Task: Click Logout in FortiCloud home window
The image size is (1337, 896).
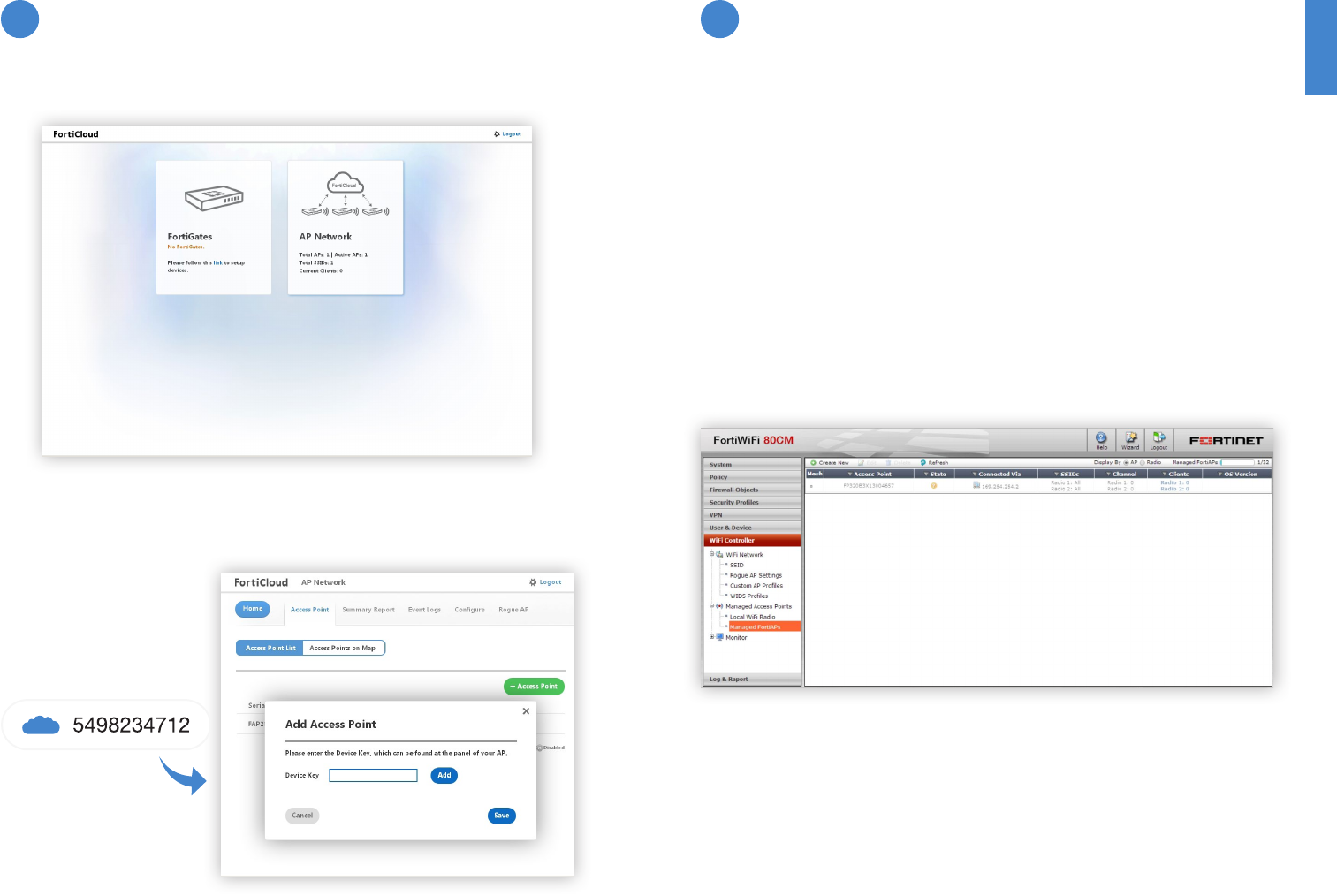Action: 512,134
